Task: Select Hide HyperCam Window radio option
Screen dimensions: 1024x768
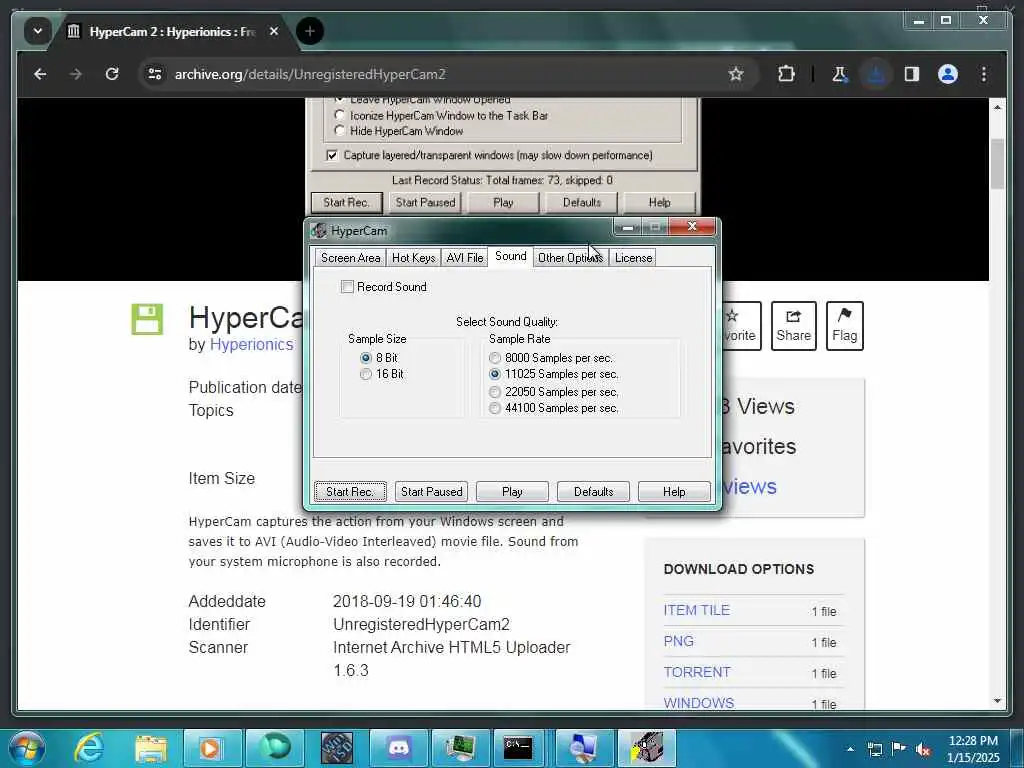Action: [339, 131]
